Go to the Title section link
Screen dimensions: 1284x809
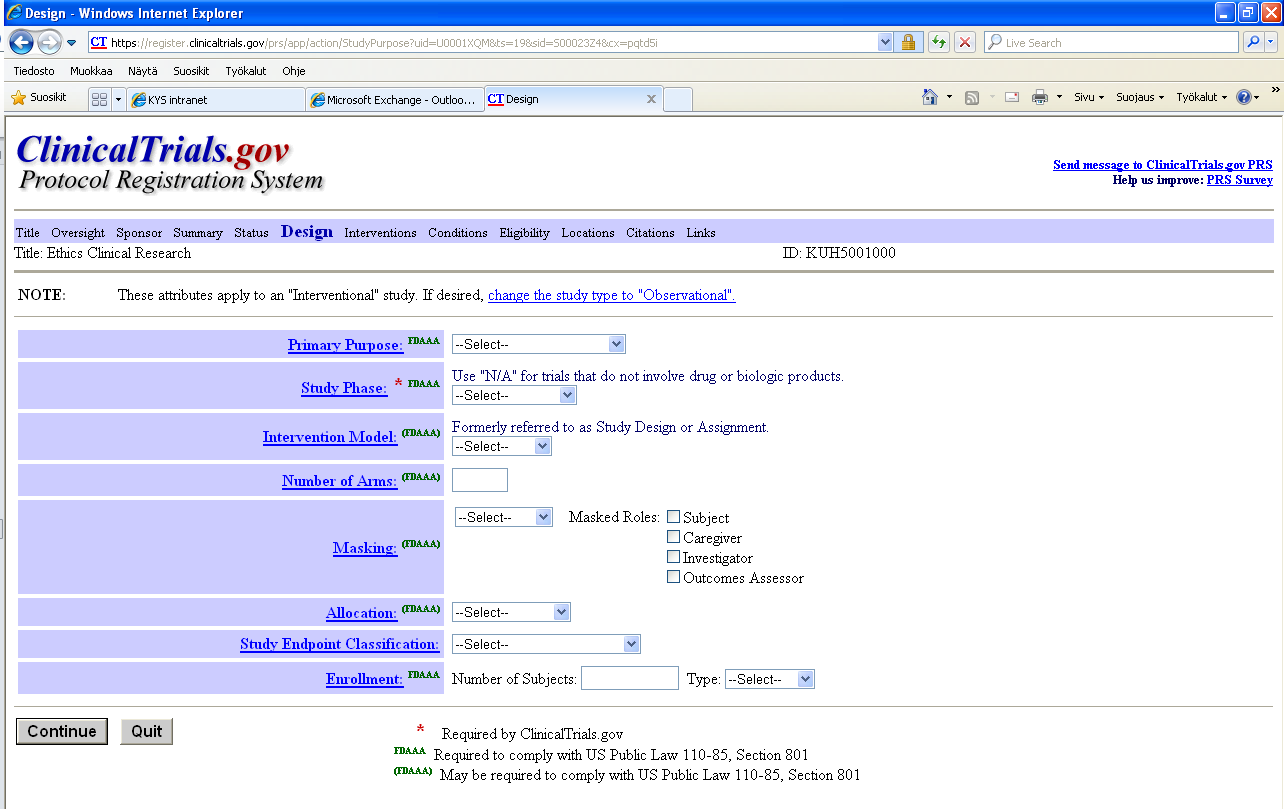coord(28,233)
